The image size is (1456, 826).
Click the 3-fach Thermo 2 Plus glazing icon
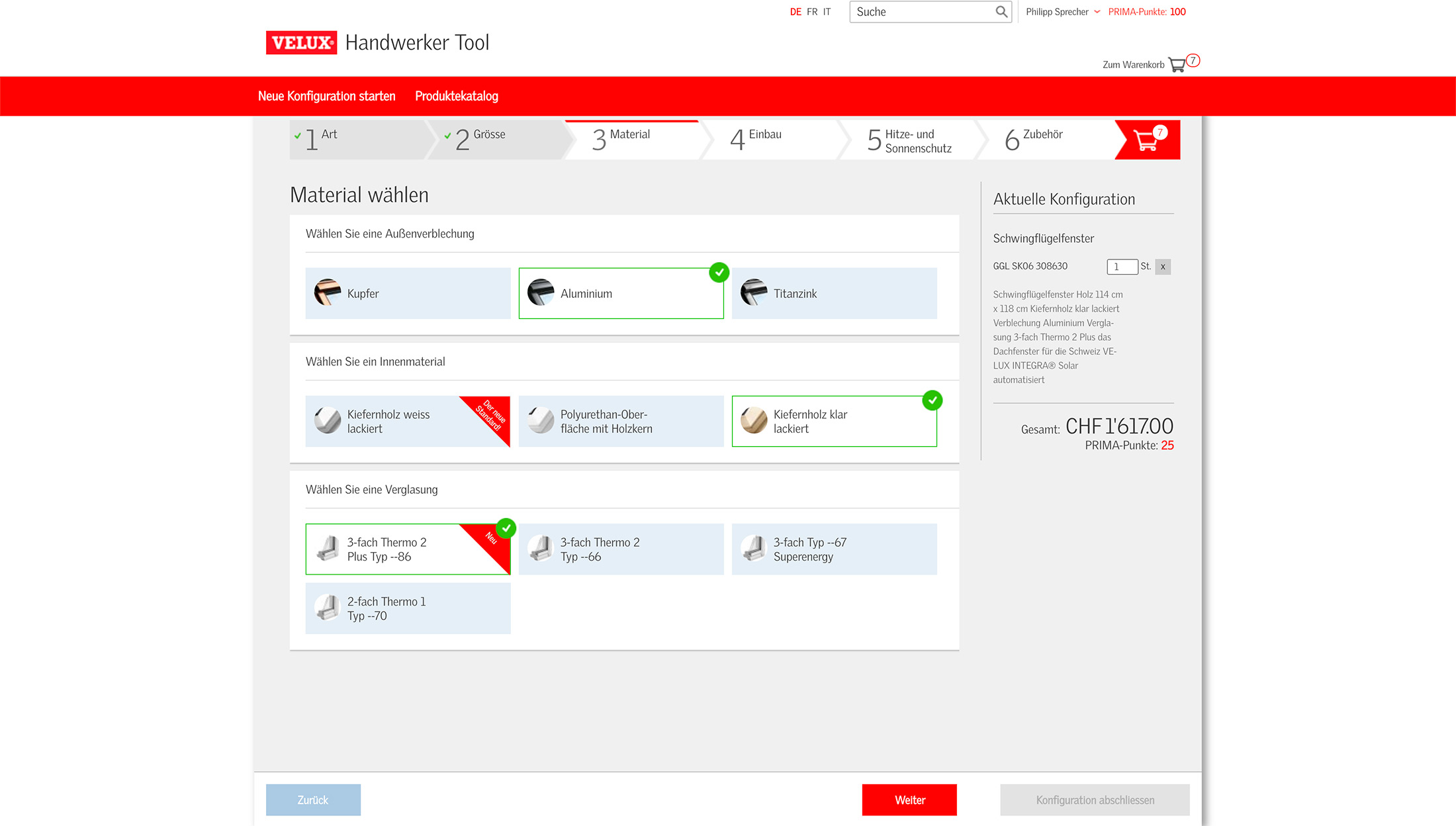(328, 548)
